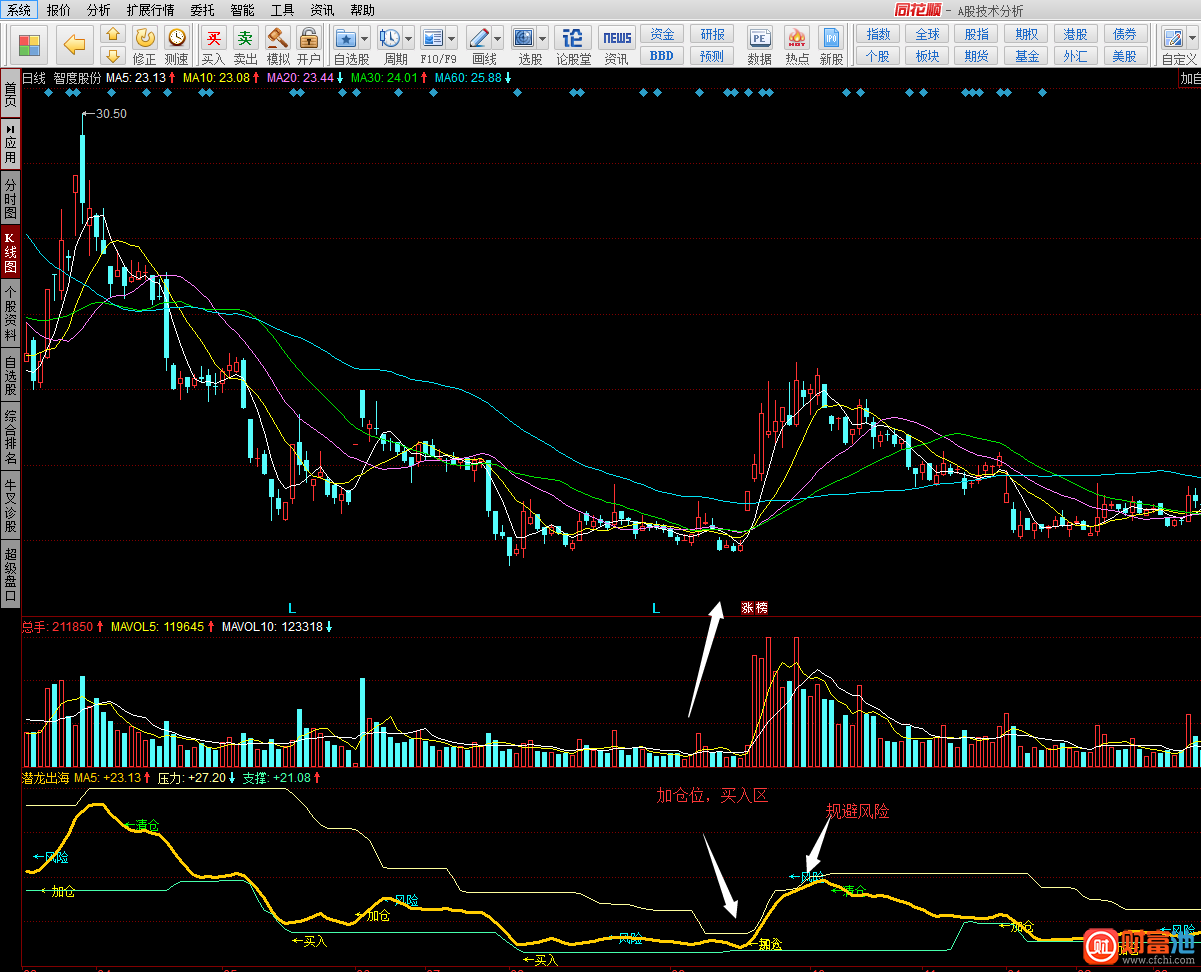Switch to the 首页 sidebar tab
The width and height of the screenshot is (1201, 972).
(10, 95)
